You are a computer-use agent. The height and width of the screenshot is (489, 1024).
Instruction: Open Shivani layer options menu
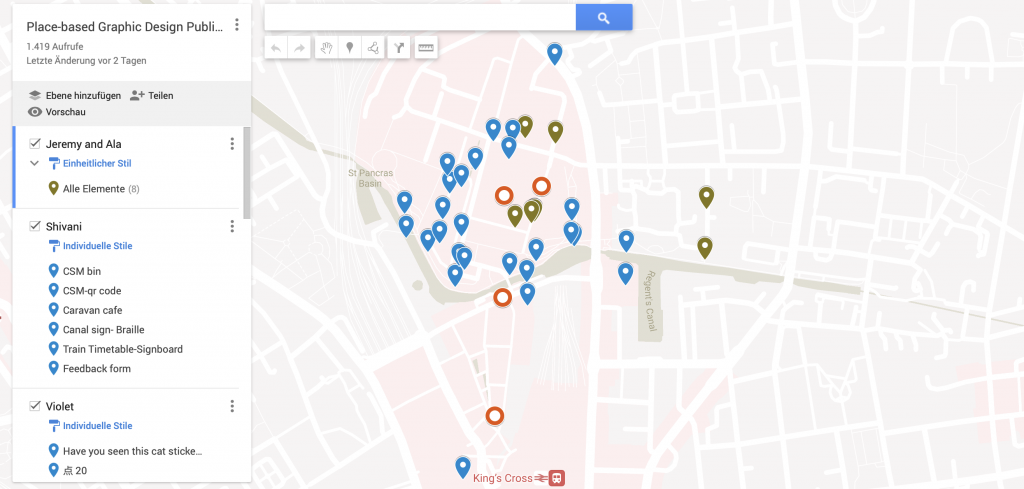pyautogui.click(x=232, y=227)
